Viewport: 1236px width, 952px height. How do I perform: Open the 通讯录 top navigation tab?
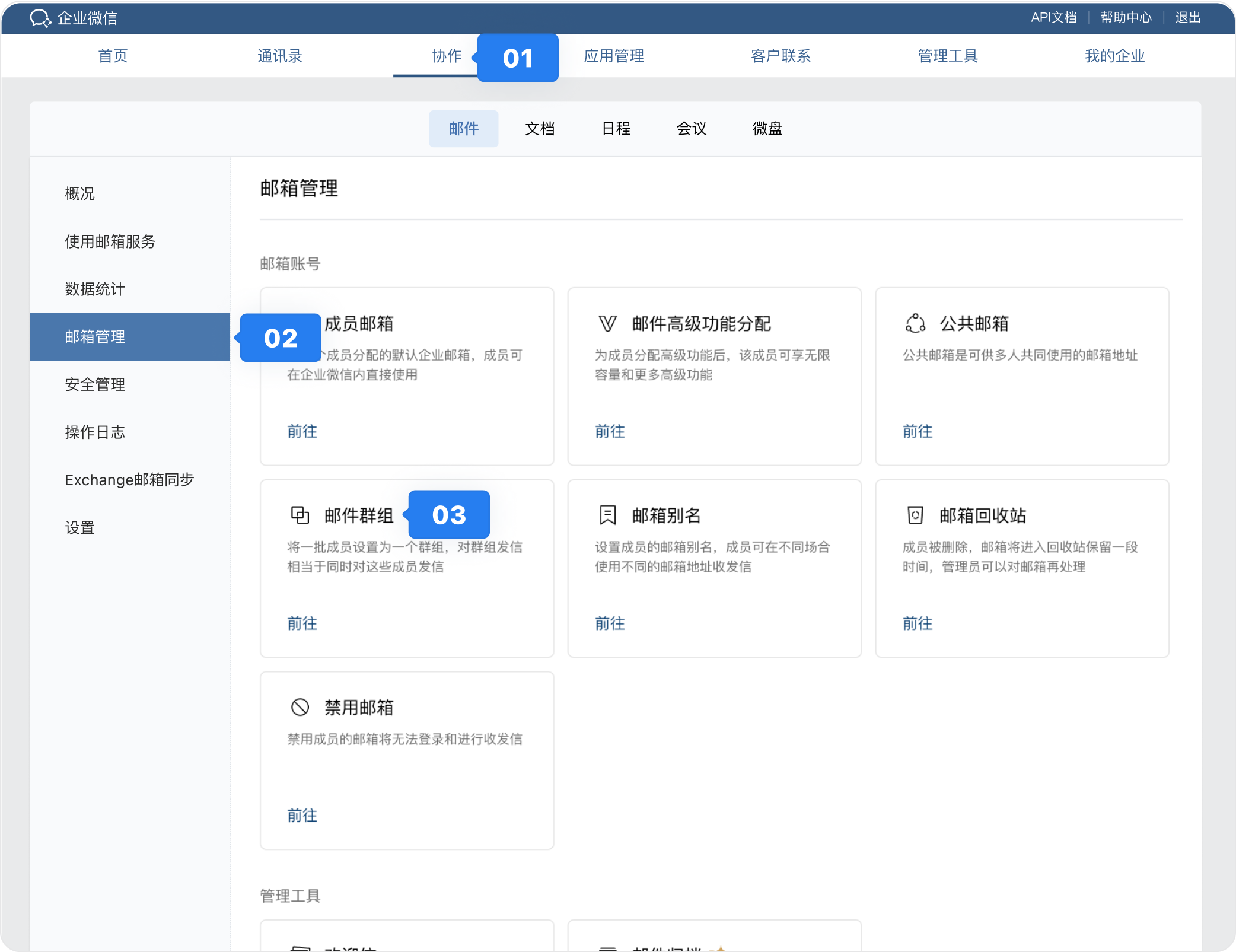(279, 56)
